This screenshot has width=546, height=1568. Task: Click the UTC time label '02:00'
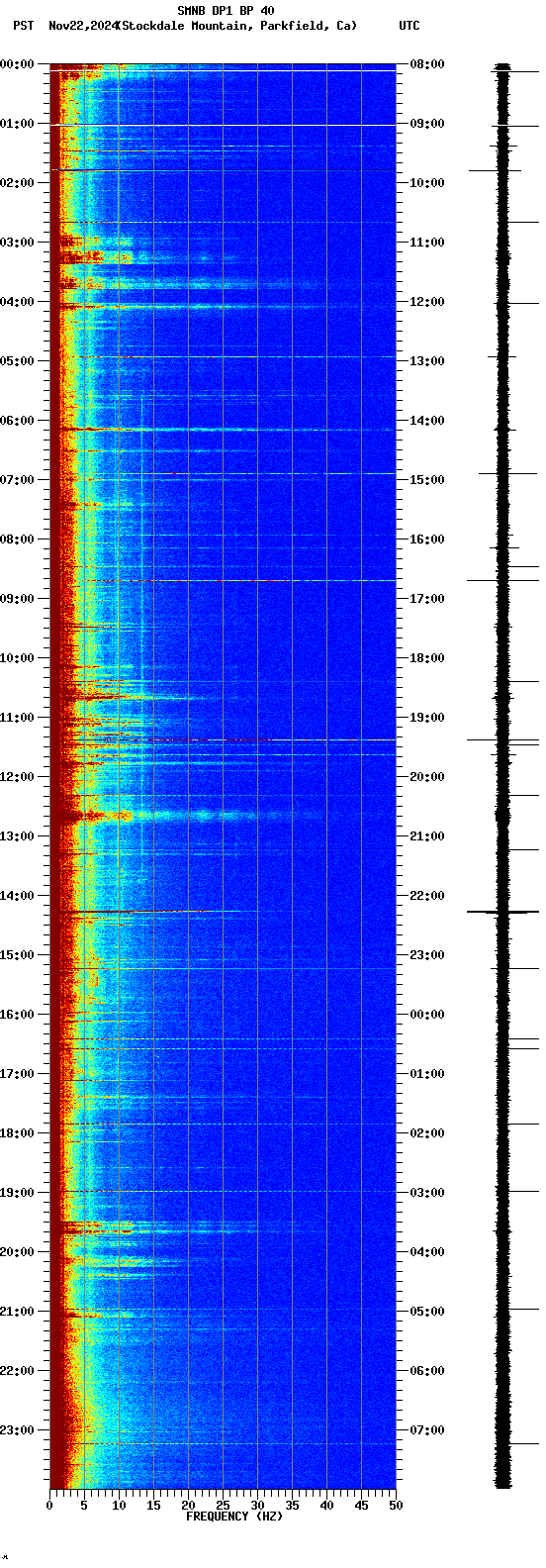(427, 1133)
